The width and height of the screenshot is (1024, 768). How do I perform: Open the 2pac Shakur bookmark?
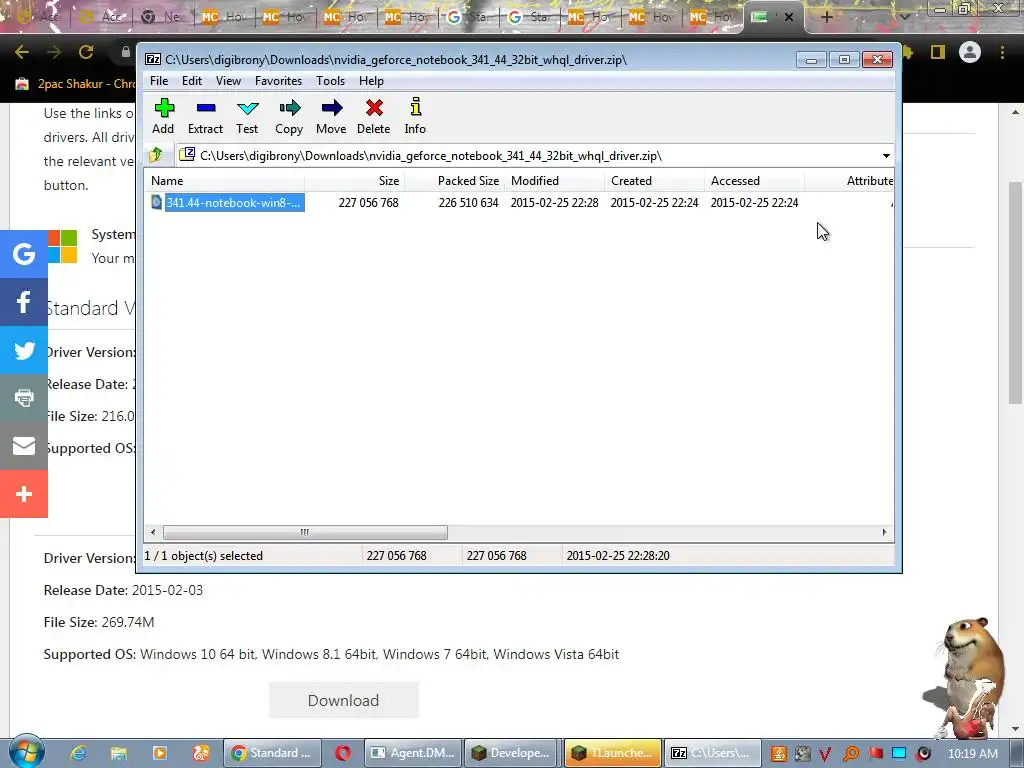point(74,84)
